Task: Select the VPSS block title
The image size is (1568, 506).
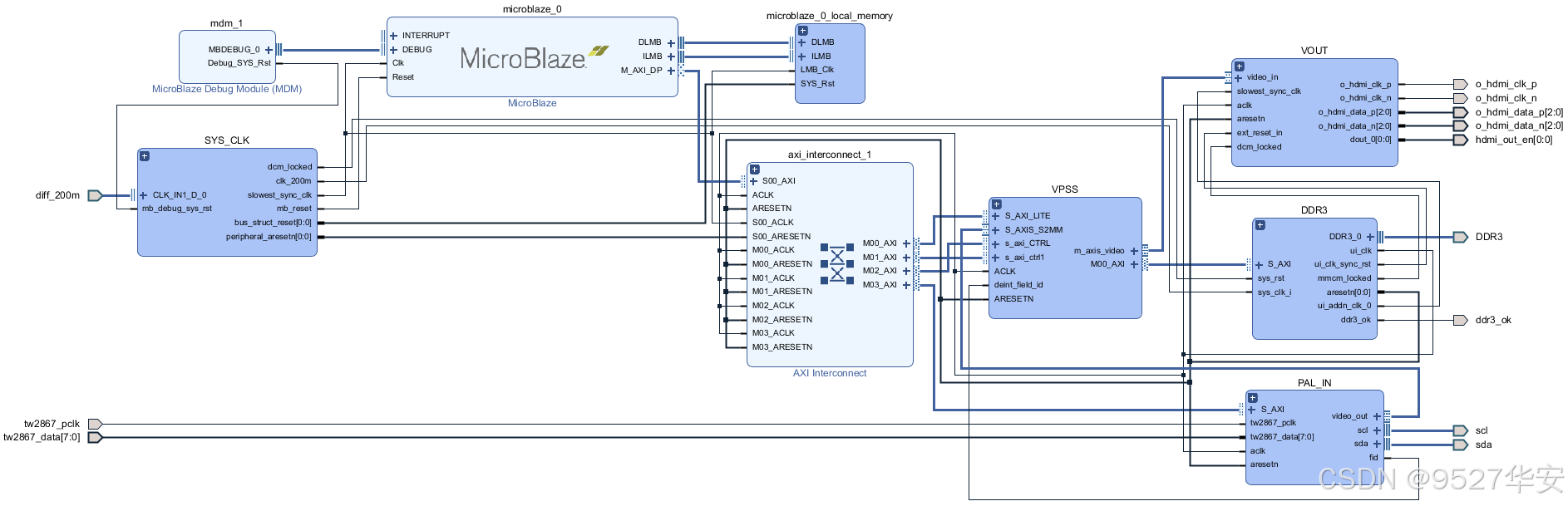Action: click(x=1065, y=189)
